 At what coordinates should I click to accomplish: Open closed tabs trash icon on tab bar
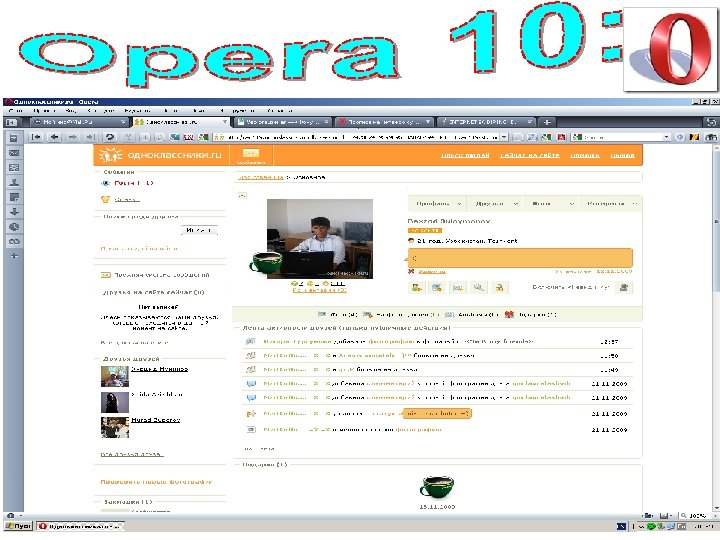pyautogui.click(x=710, y=122)
